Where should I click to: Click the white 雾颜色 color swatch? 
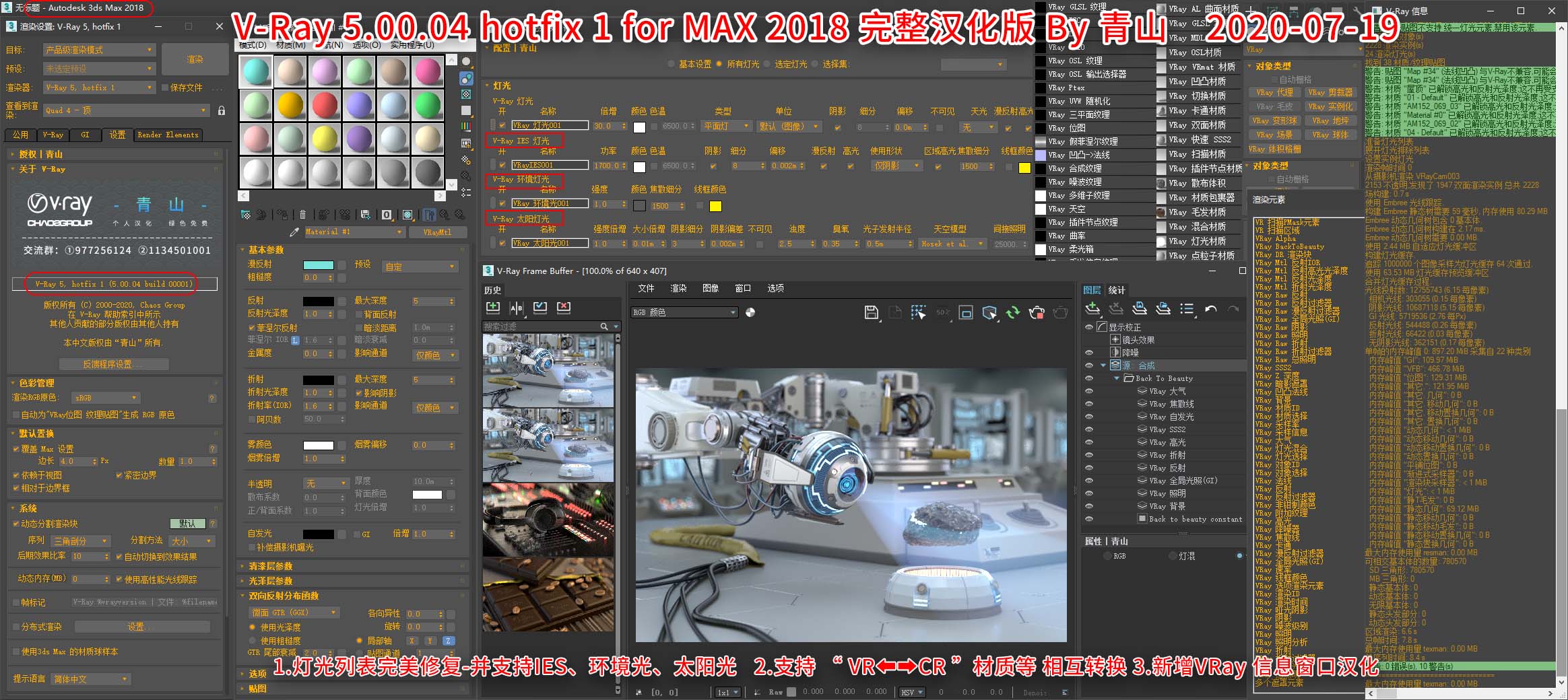point(319,446)
